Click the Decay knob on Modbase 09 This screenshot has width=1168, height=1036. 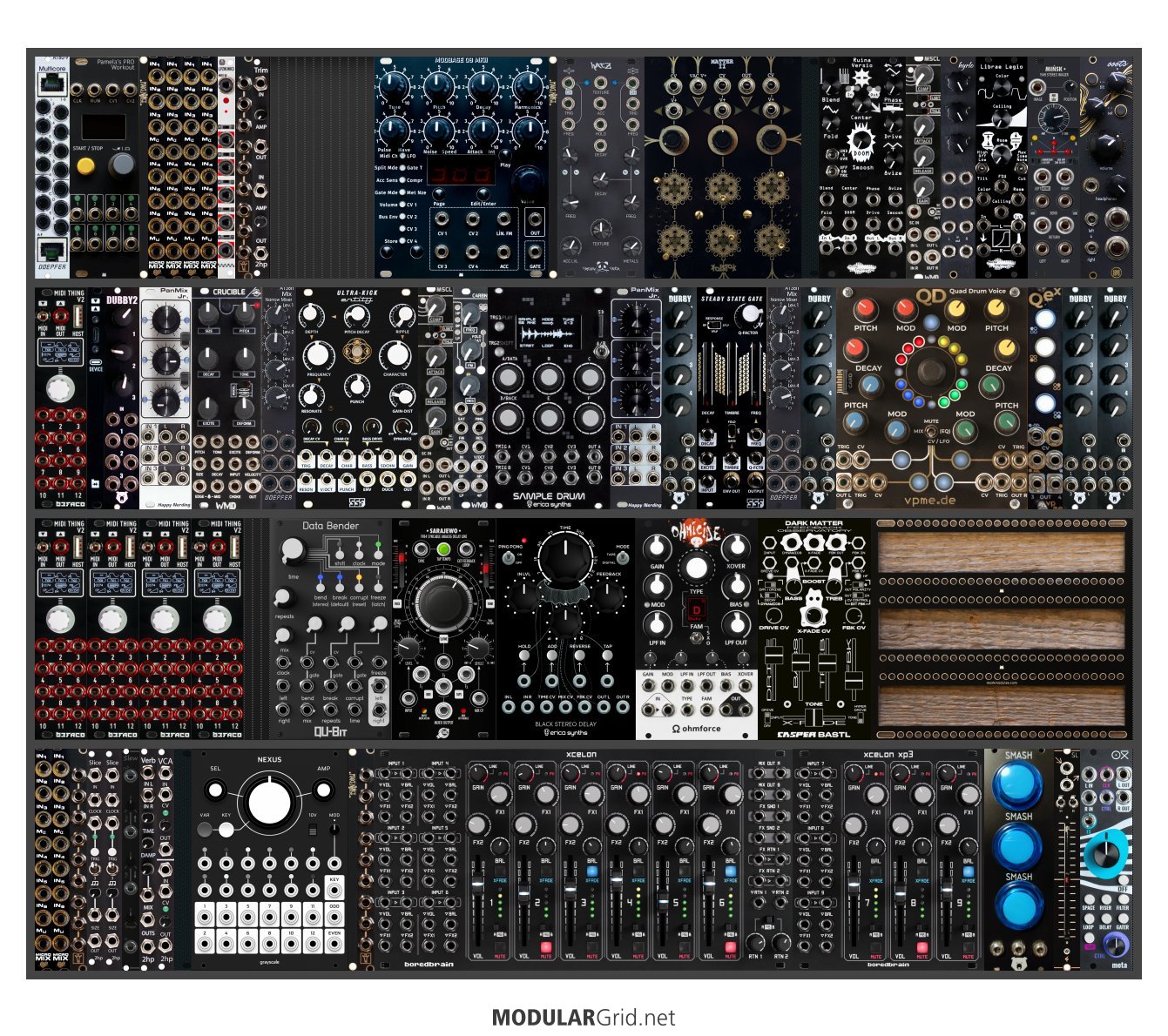483,87
